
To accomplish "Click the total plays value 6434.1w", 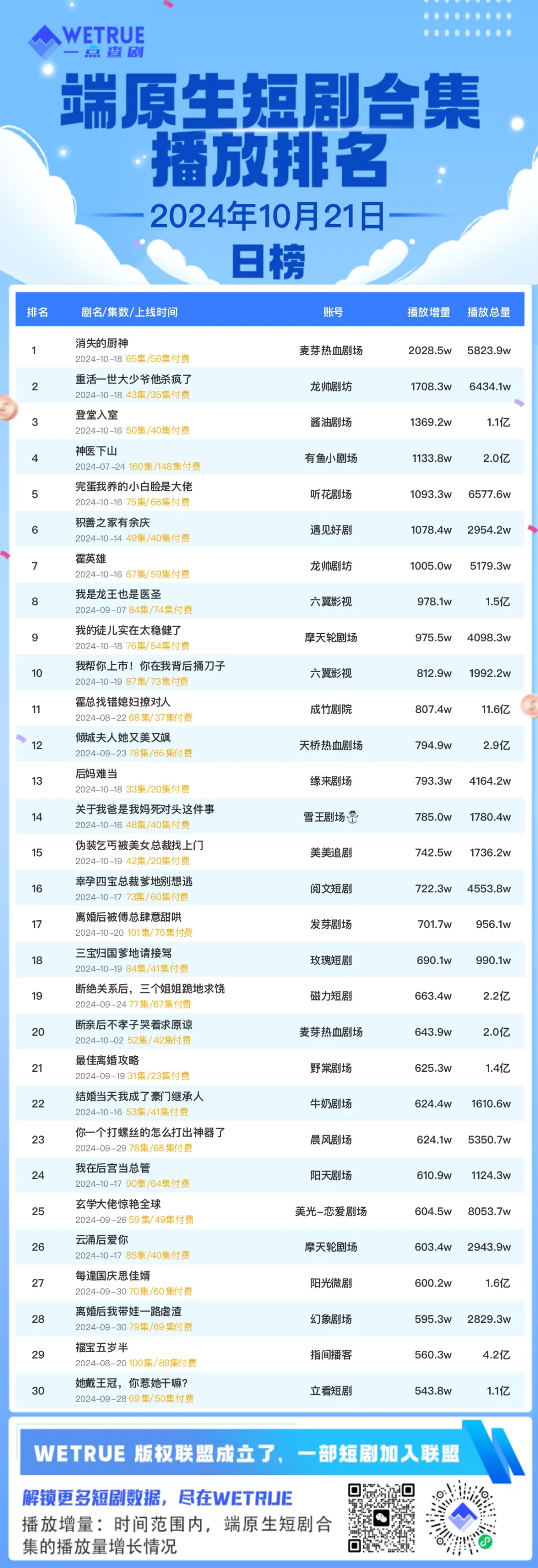I will coord(490,387).
